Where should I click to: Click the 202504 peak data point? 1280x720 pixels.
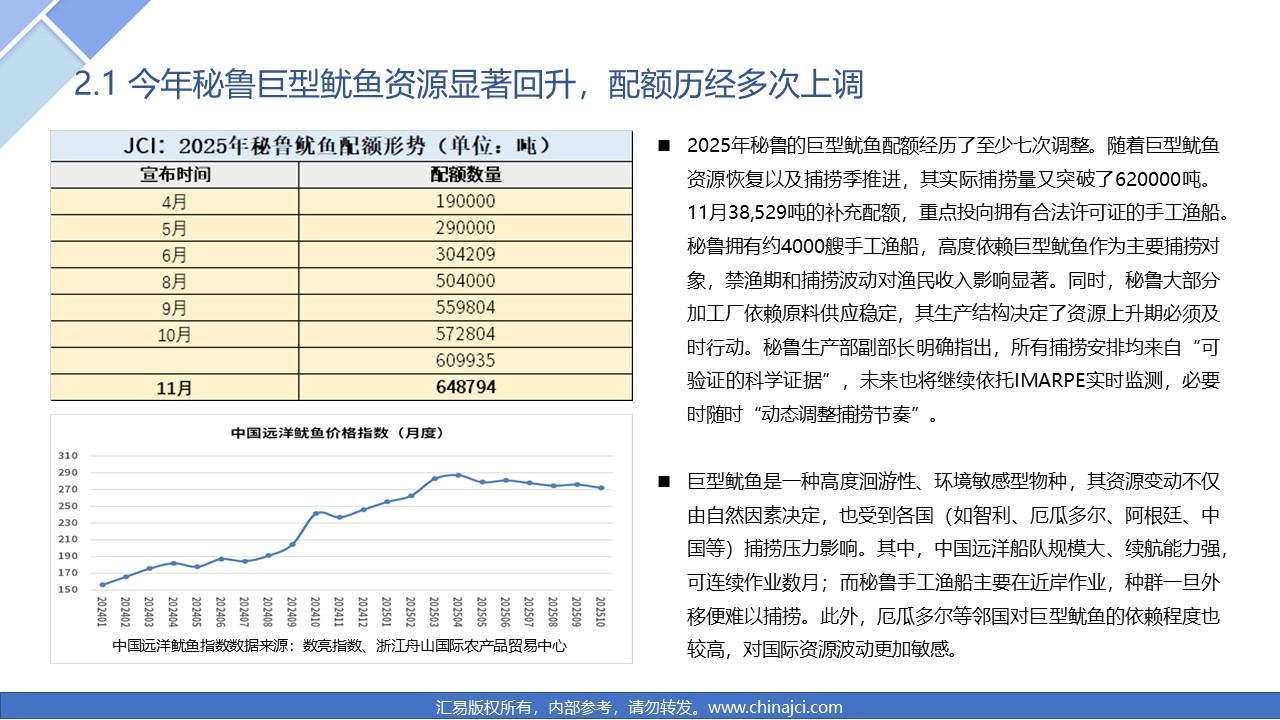point(458,475)
